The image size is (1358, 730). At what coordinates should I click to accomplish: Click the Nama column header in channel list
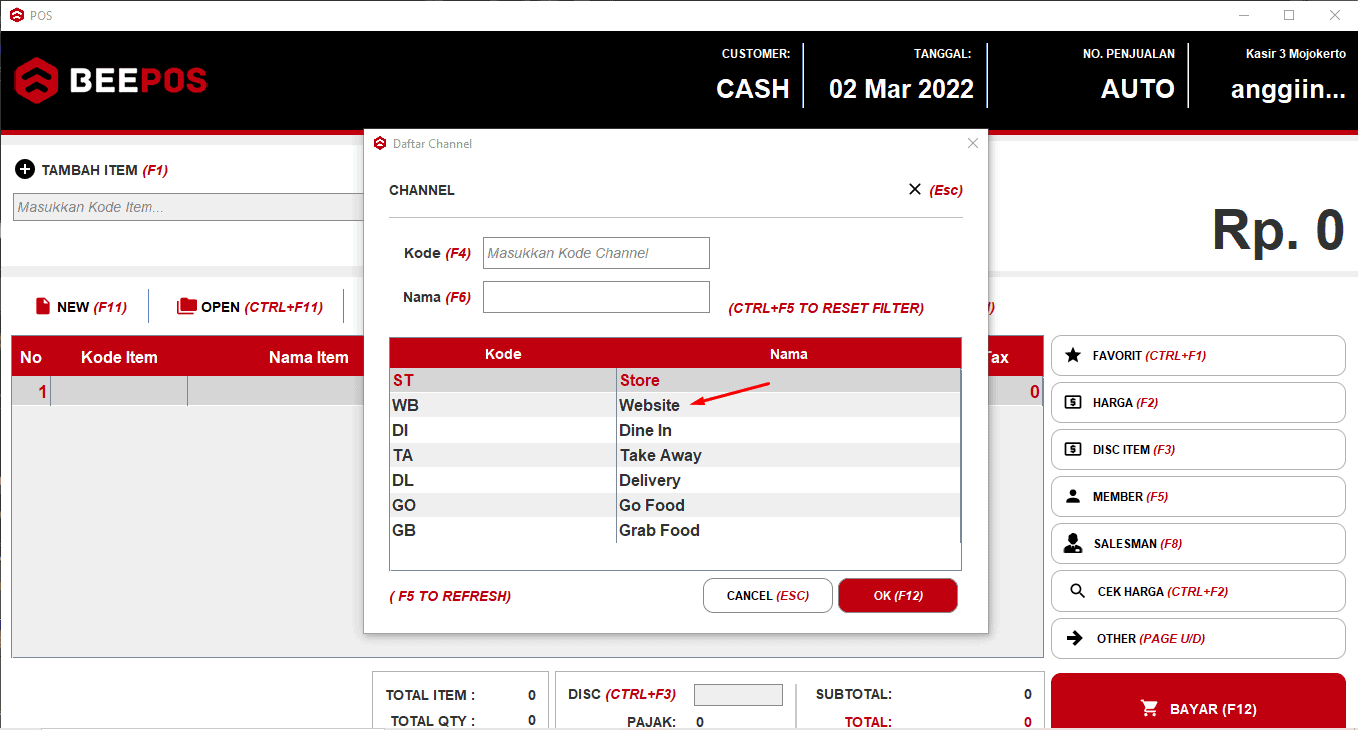(789, 354)
